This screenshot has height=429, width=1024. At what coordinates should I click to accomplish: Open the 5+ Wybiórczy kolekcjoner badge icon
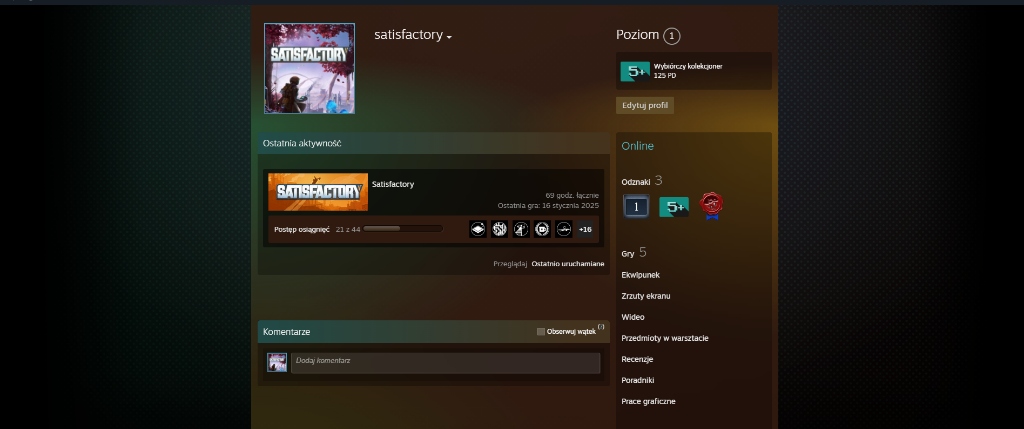635,71
